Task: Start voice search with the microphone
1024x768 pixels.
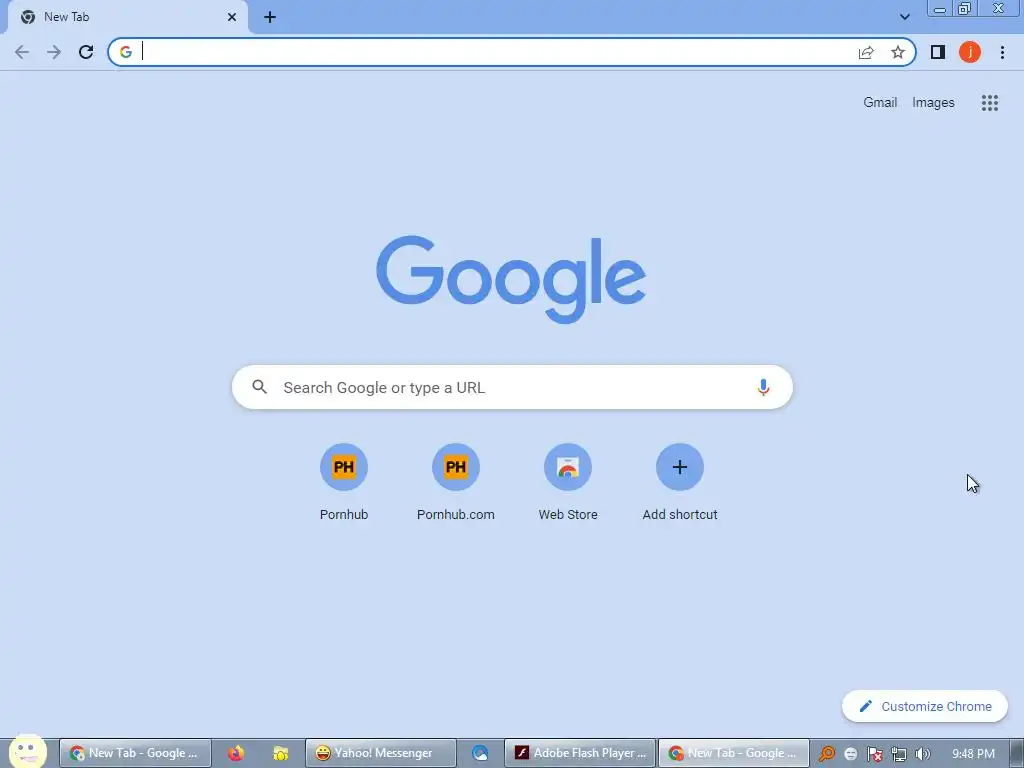Action: click(763, 387)
